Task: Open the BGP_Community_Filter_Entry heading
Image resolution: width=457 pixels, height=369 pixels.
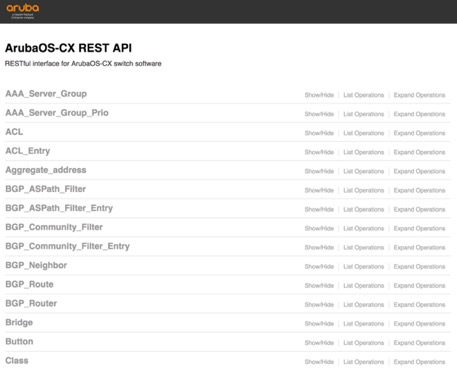Action: pyautogui.click(x=68, y=246)
